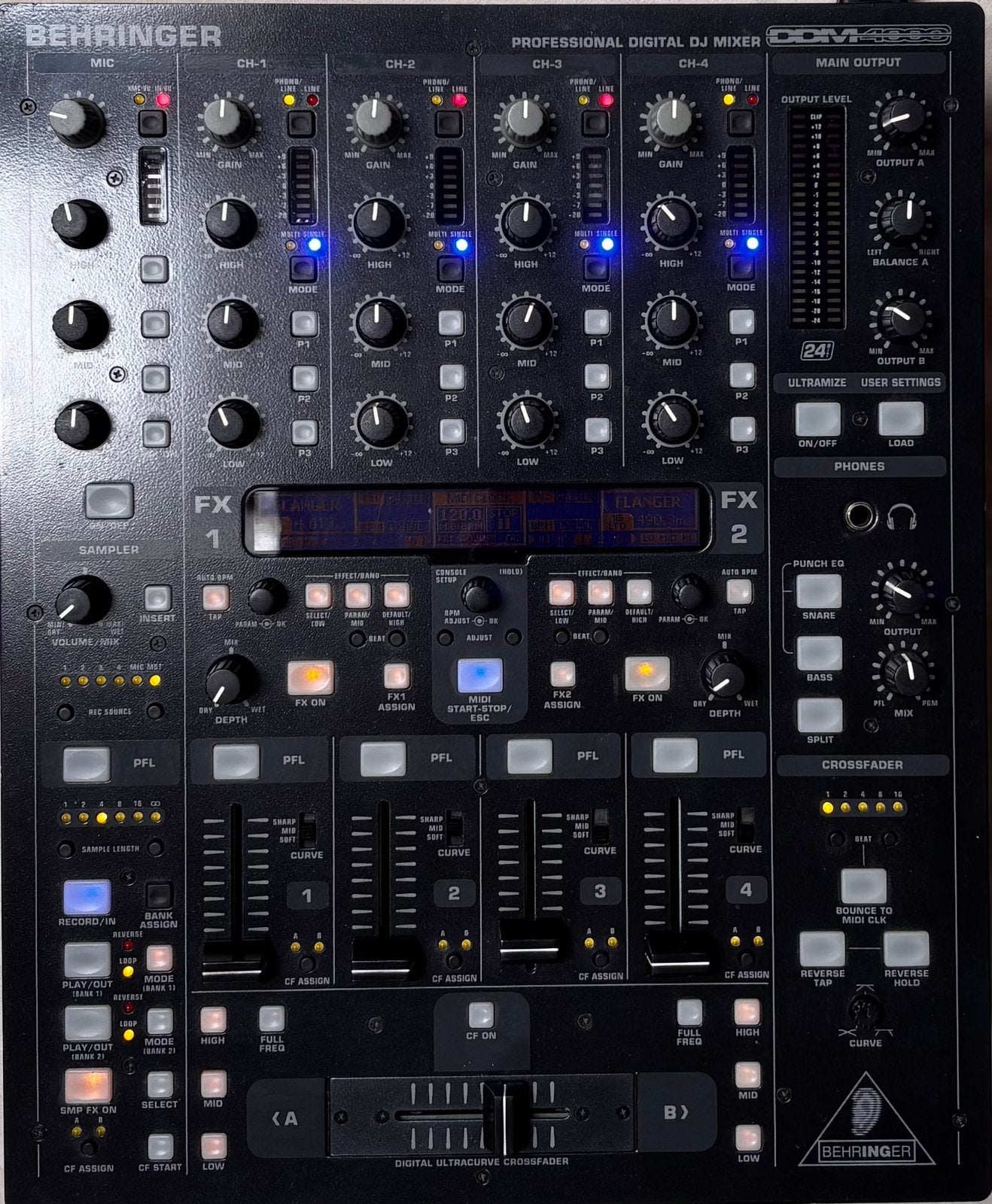Enable PFL on channel 3
The image size is (992, 1204).
point(530,757)
